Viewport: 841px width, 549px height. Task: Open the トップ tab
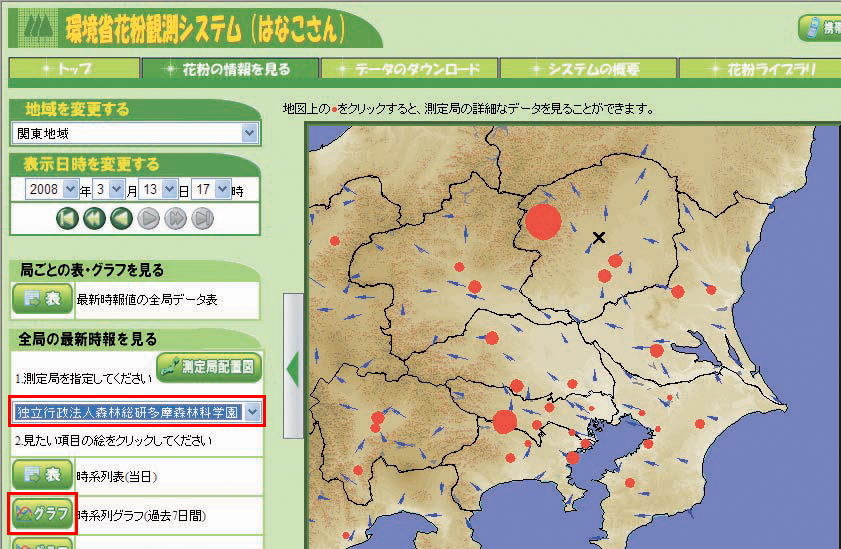[x=74, y=69]
